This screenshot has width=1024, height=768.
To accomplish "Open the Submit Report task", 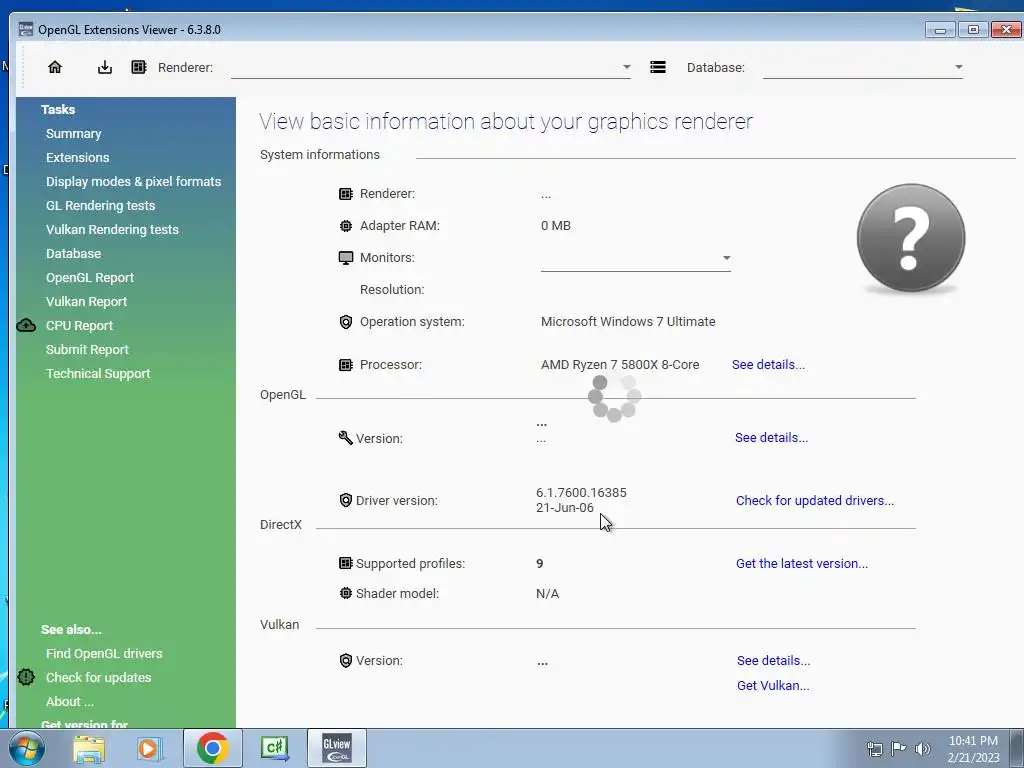I will coord(88,349).
